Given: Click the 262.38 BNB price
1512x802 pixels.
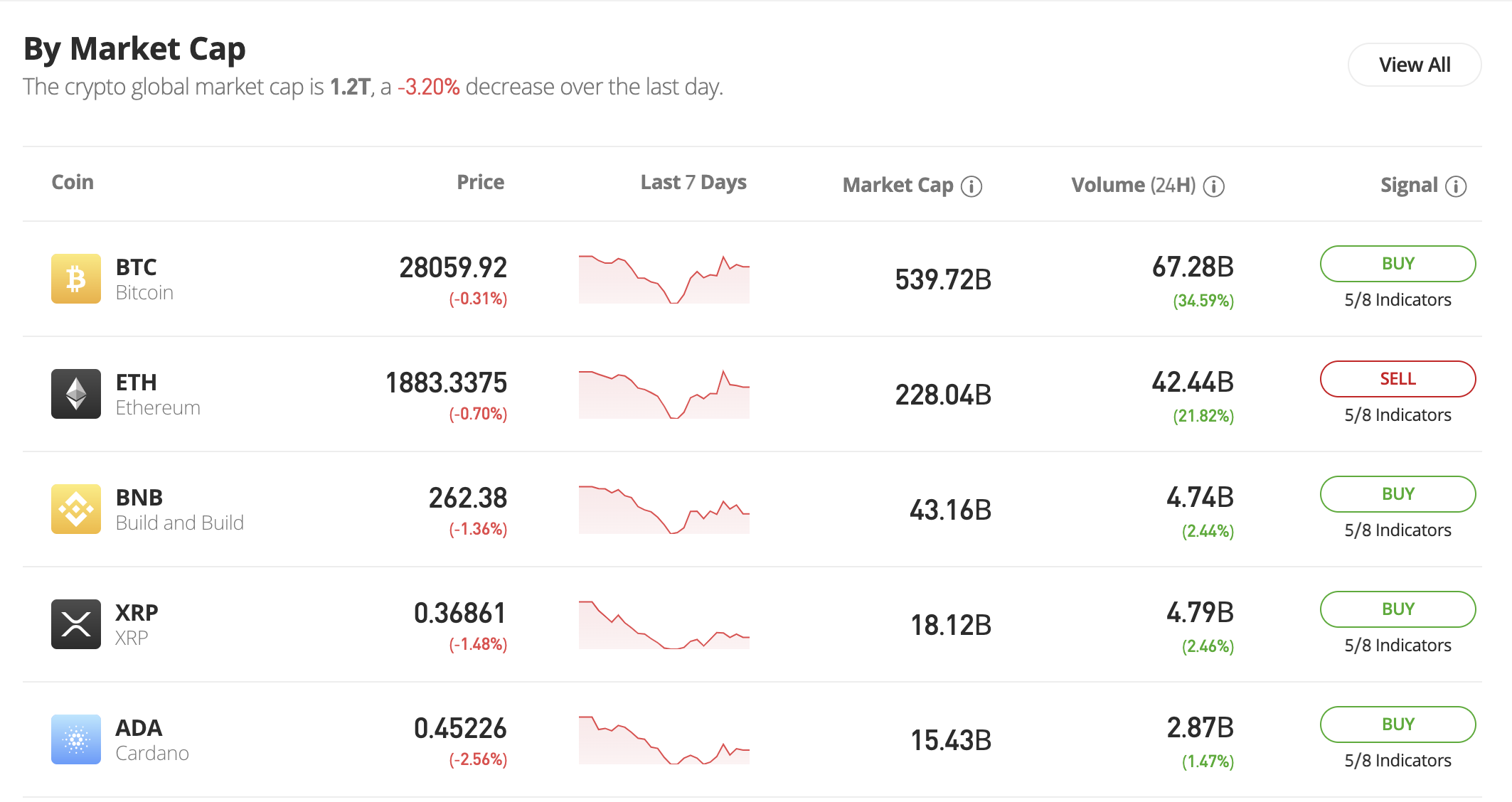Looking at the screenshot, I should point(468,498).
